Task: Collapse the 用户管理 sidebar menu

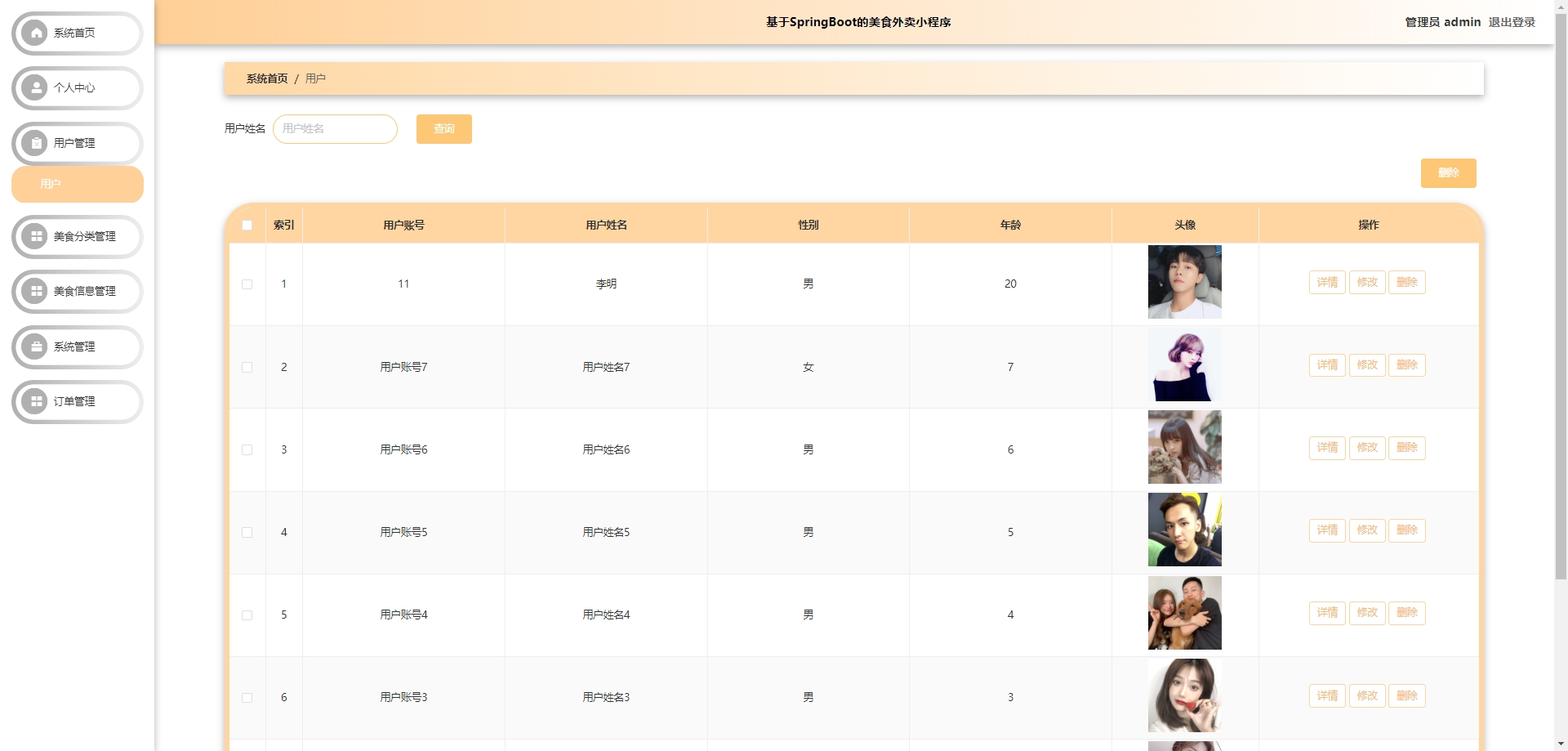Action: point(78,143)
